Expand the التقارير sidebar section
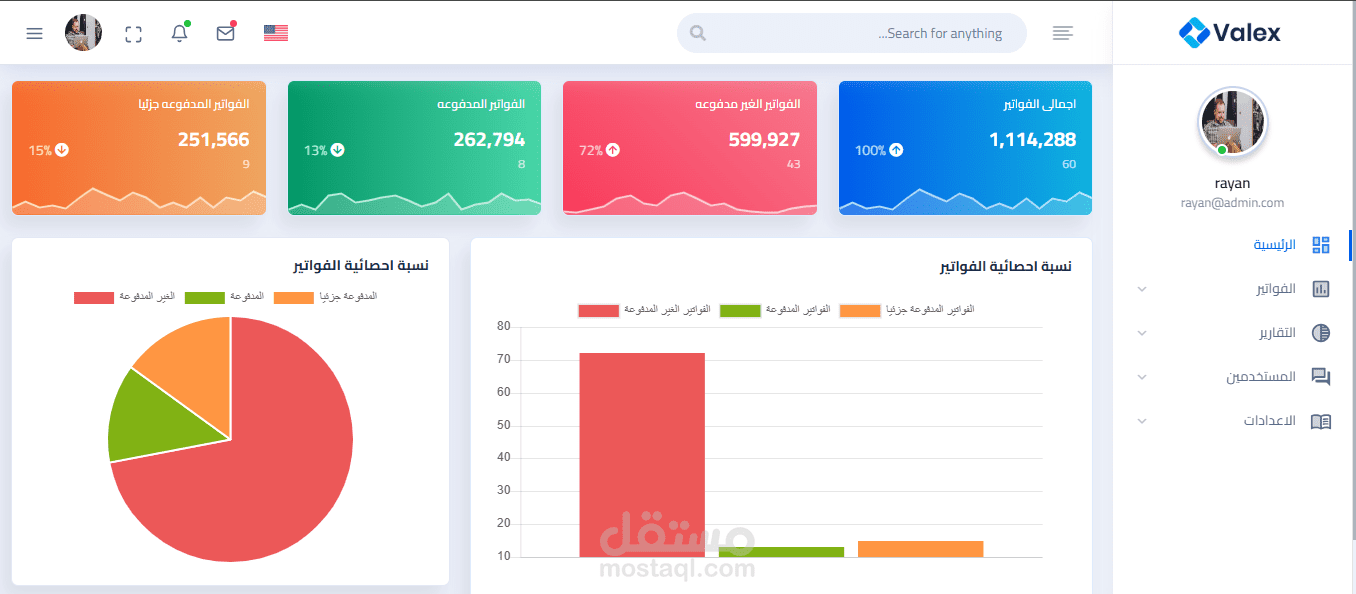1356x594 pixels. 1141,332
